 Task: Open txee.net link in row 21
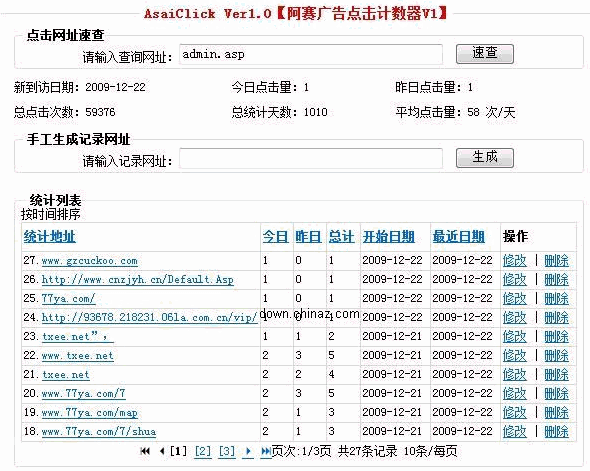65,375
